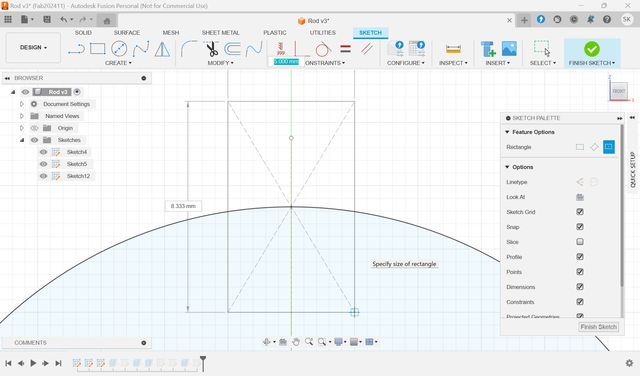Toggle the Sketch Grid checkbox

click(x=580, y=212)
